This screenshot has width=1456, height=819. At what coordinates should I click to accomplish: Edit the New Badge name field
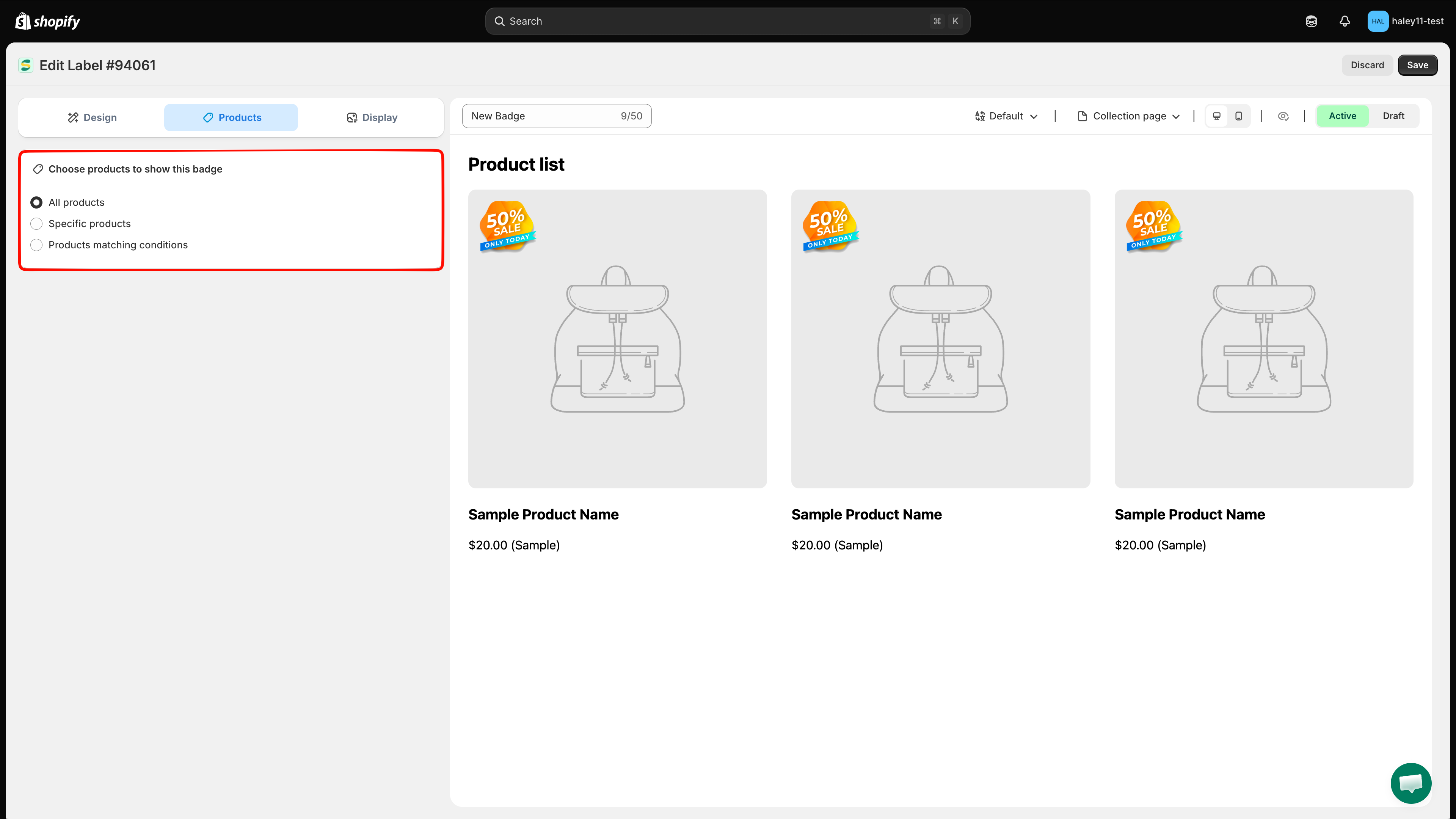click(x=557, y=116)
